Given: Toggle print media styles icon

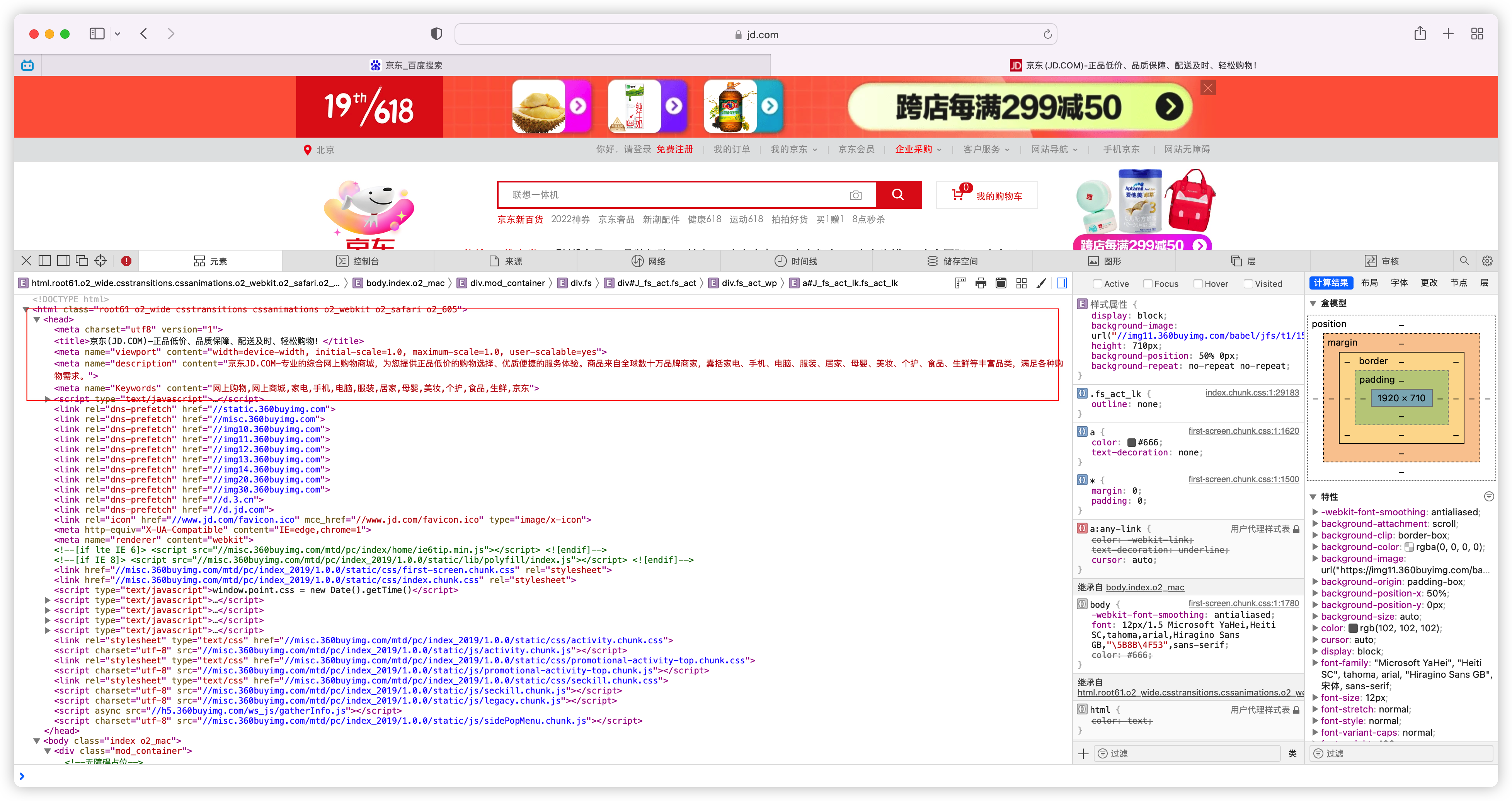Looking at the screenshot, I should tap(981, 283).
